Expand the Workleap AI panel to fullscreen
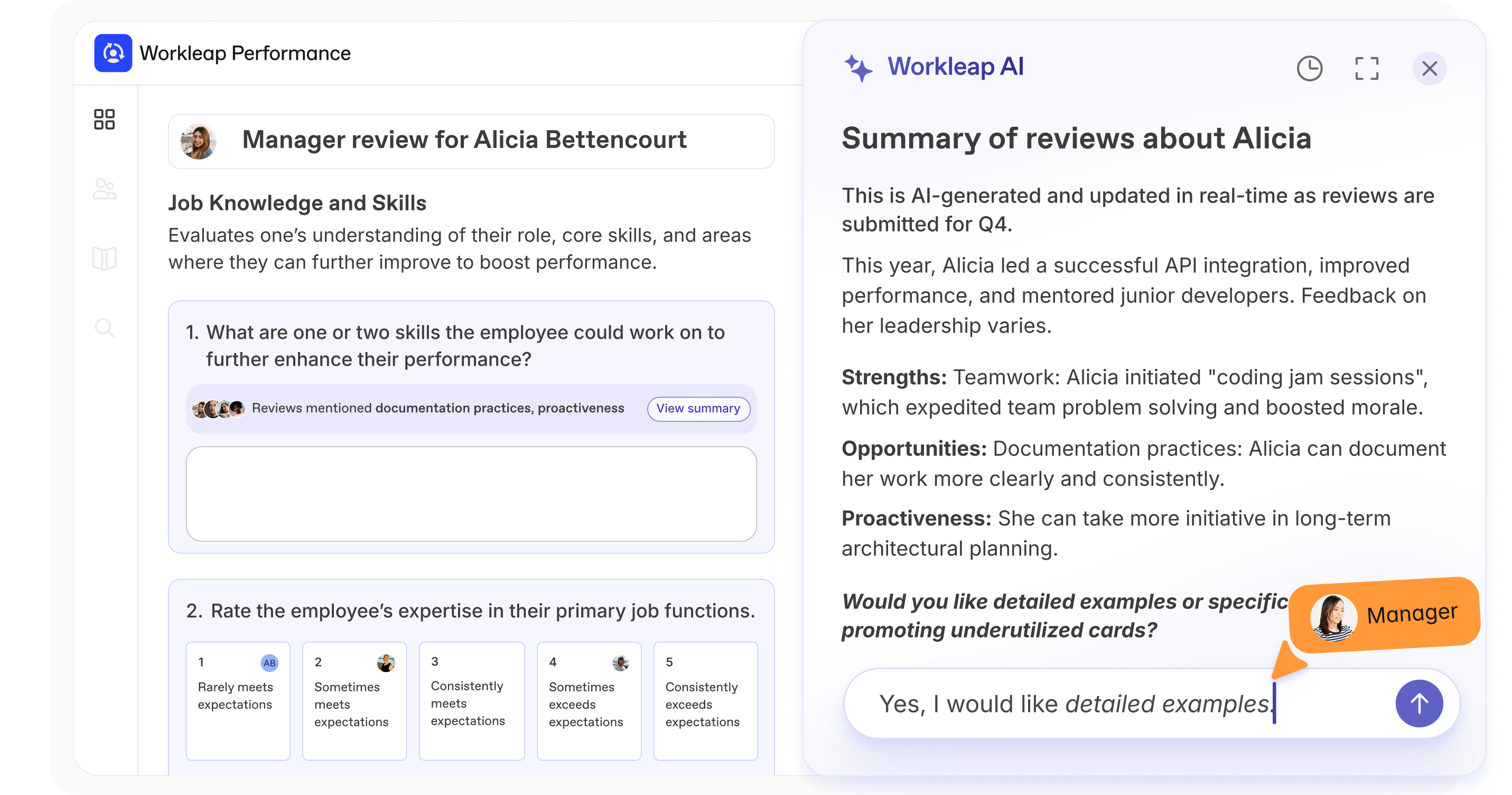 (1366, 69)
